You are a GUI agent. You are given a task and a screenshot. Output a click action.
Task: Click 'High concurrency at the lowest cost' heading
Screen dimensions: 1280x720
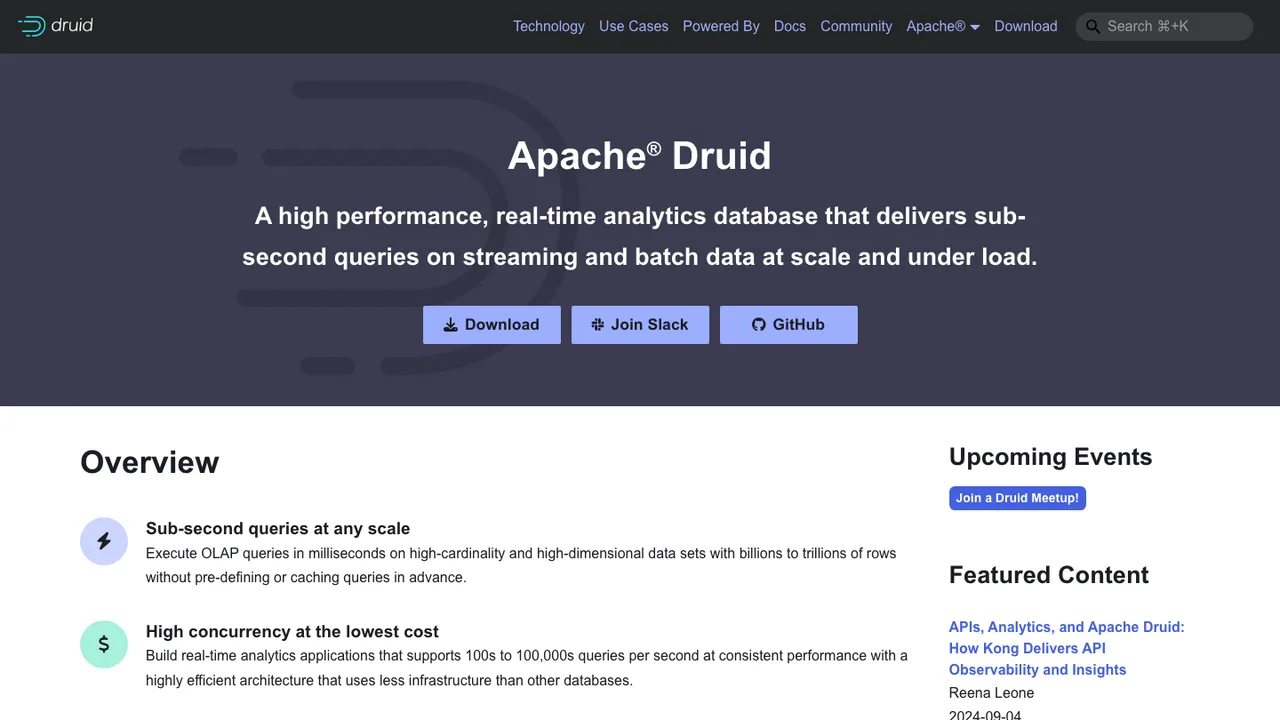point(292,631)
